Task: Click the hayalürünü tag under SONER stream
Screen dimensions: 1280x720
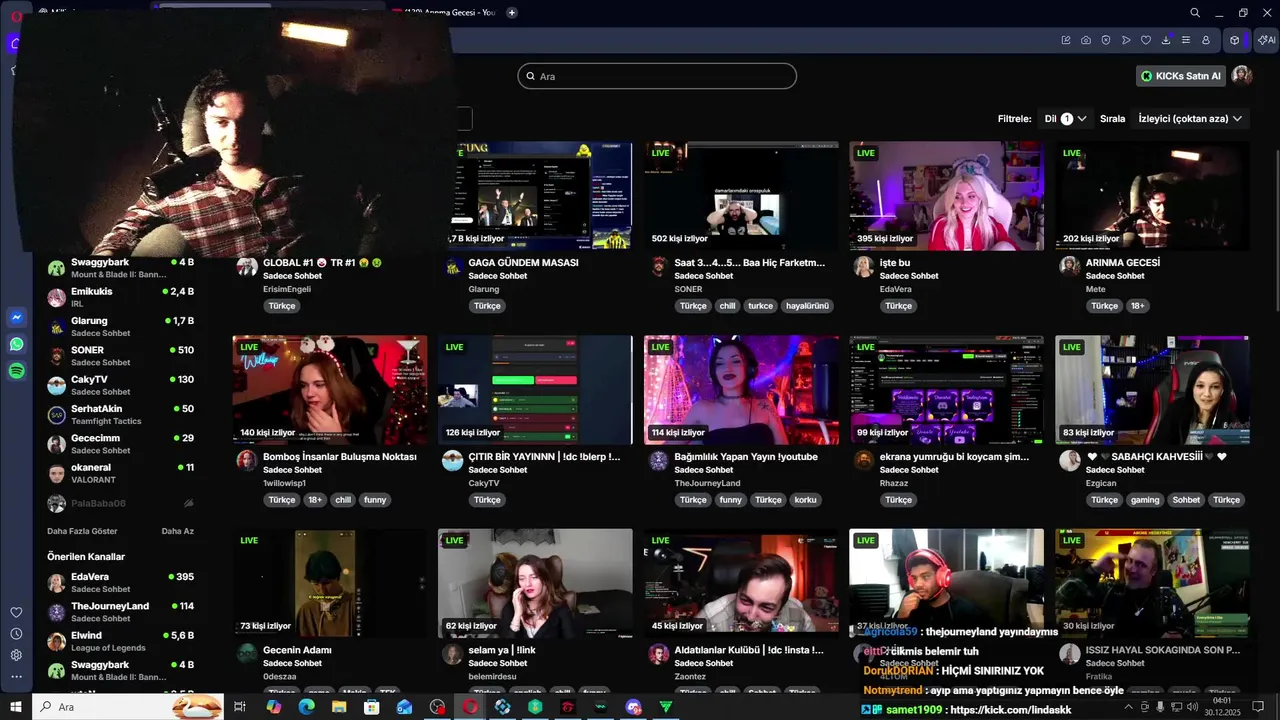Action: click(x=808, y=306)
